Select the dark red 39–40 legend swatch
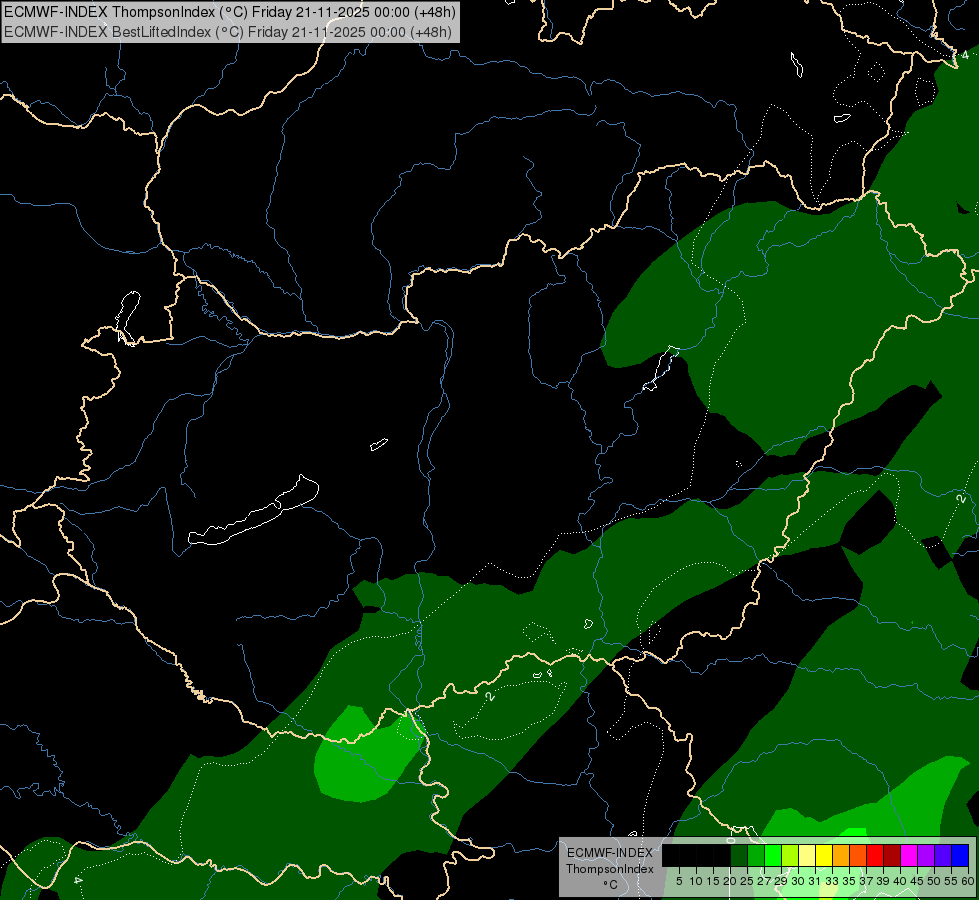The width and height of the screenshot is (979, 900). coord(892,855)
